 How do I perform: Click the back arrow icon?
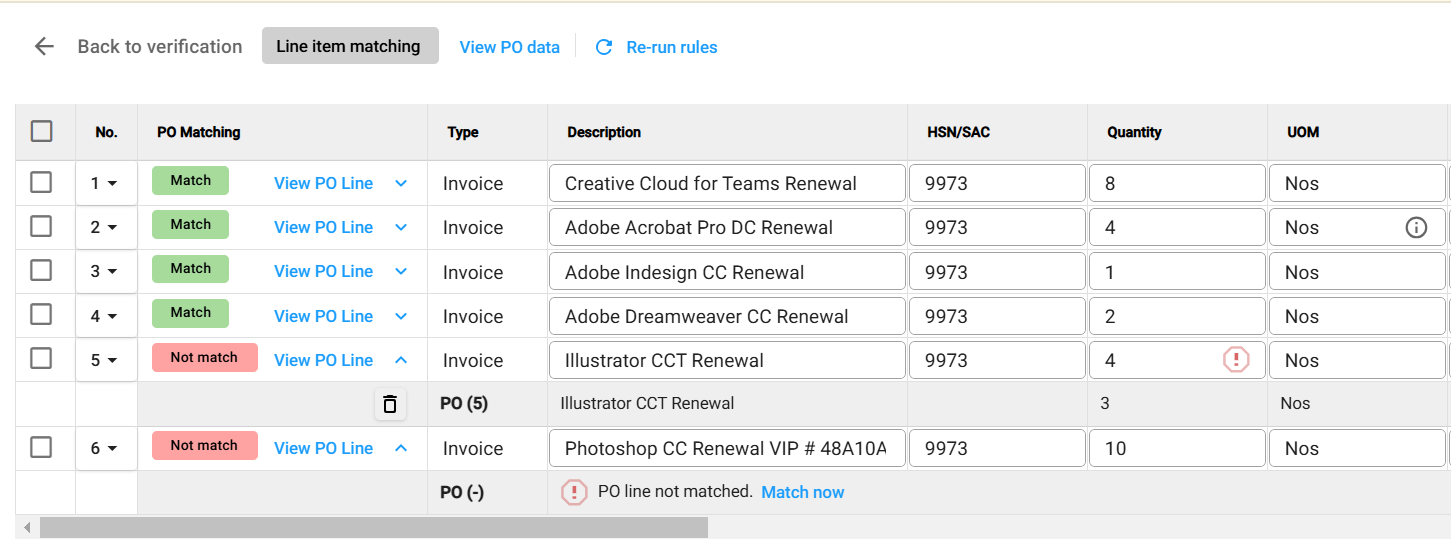[44, 46]
